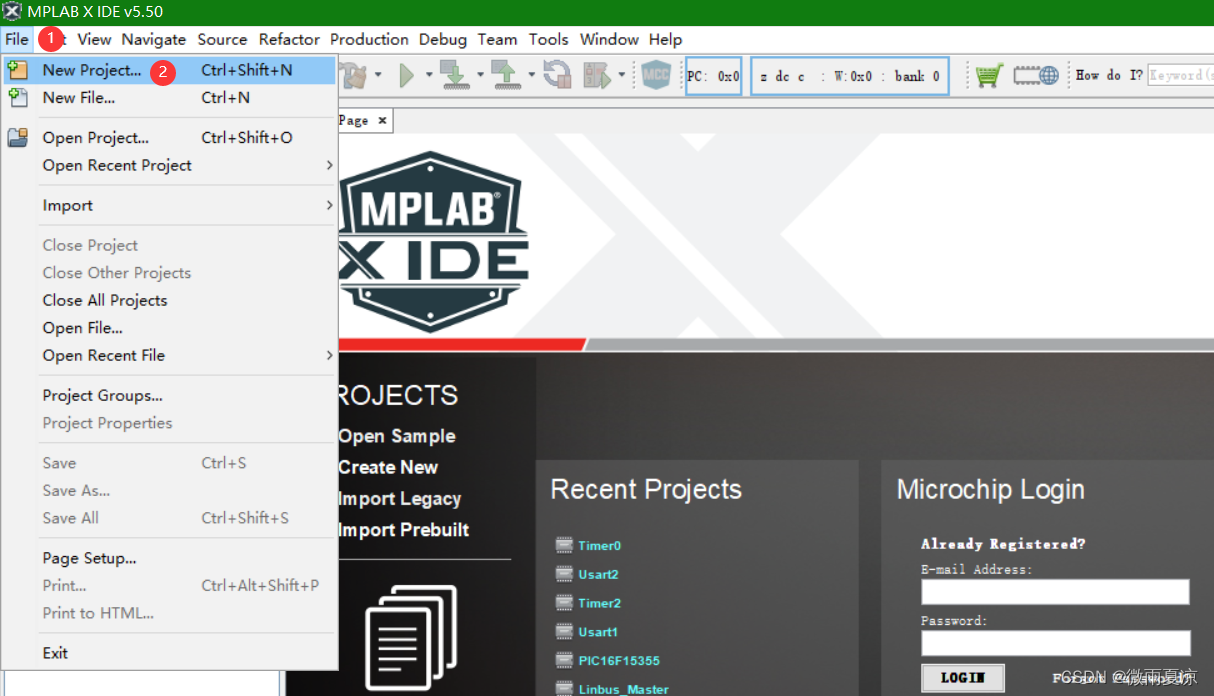Choose Page Setup... menu entry
Image resolution: width=1214 pixels, height=696 pixels.
click(169, 558)
